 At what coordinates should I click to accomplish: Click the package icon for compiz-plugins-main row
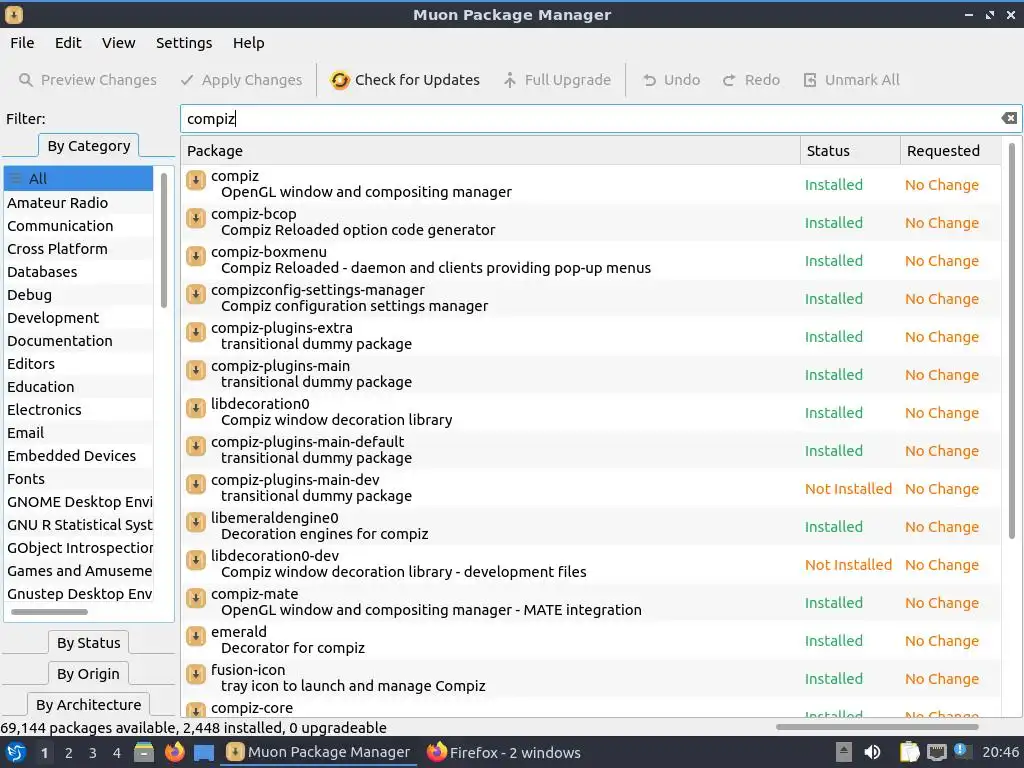(x=196, y=370)
